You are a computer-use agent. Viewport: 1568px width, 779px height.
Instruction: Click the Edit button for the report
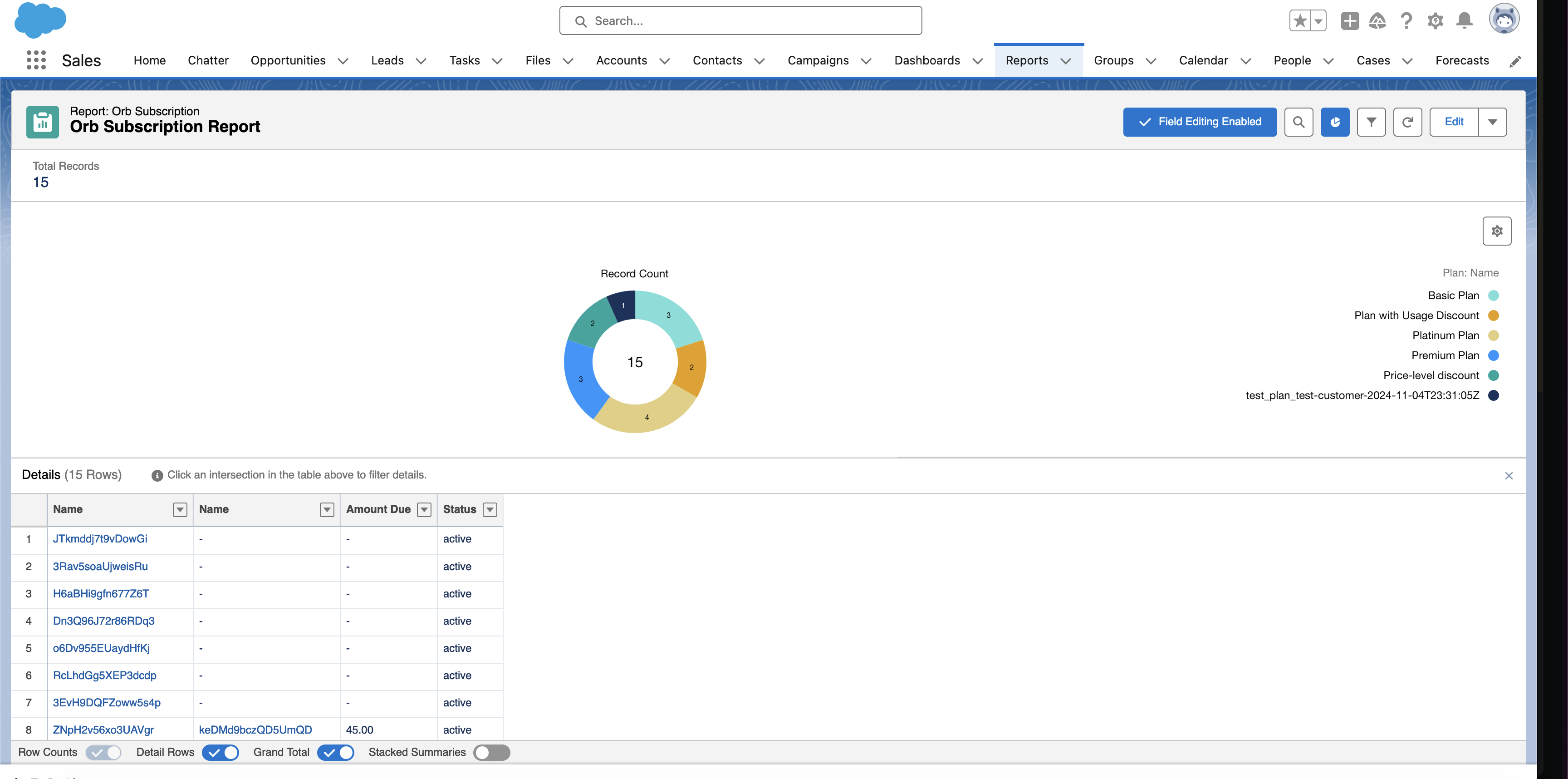click(1454, 121)
